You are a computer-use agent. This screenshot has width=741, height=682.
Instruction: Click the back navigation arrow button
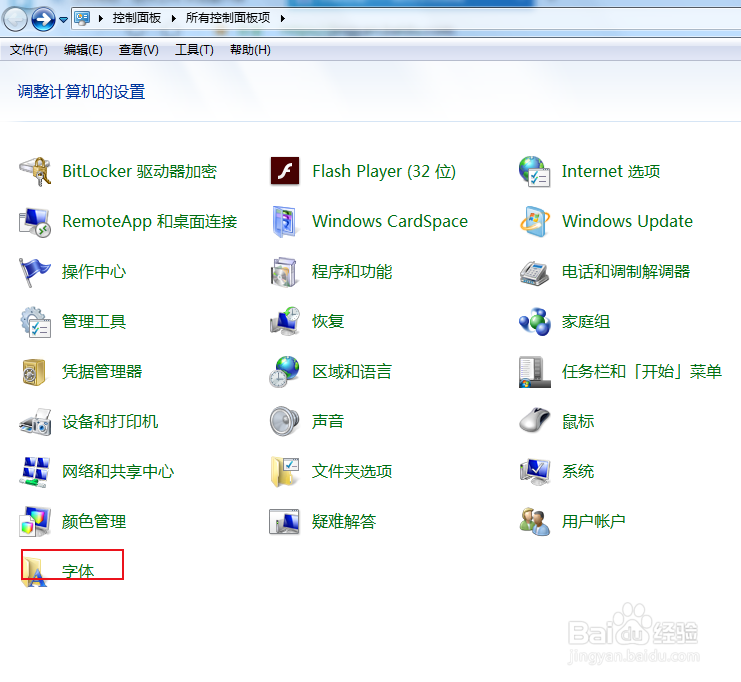pos(15,19)
